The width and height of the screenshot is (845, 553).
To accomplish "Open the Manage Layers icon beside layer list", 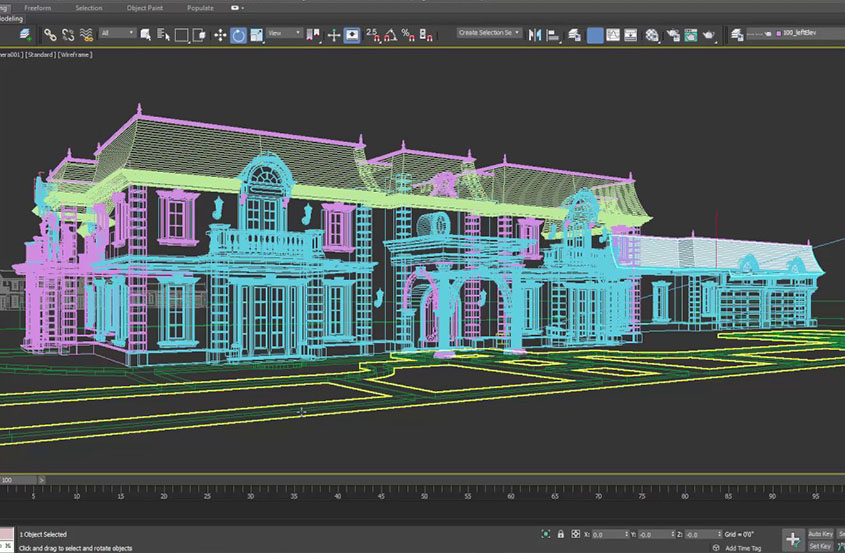I will (737, 36).
